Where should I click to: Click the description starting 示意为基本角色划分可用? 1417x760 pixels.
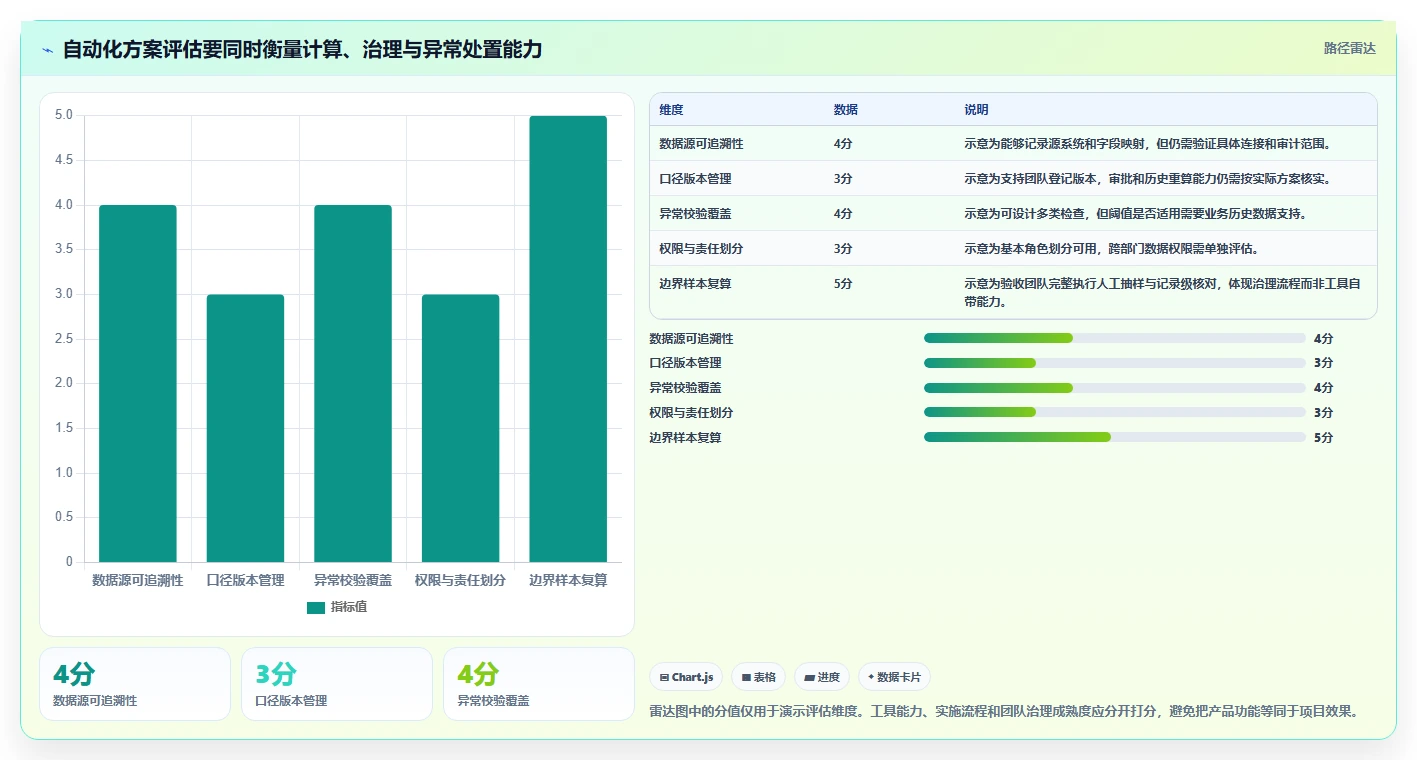click(1111, 249)
